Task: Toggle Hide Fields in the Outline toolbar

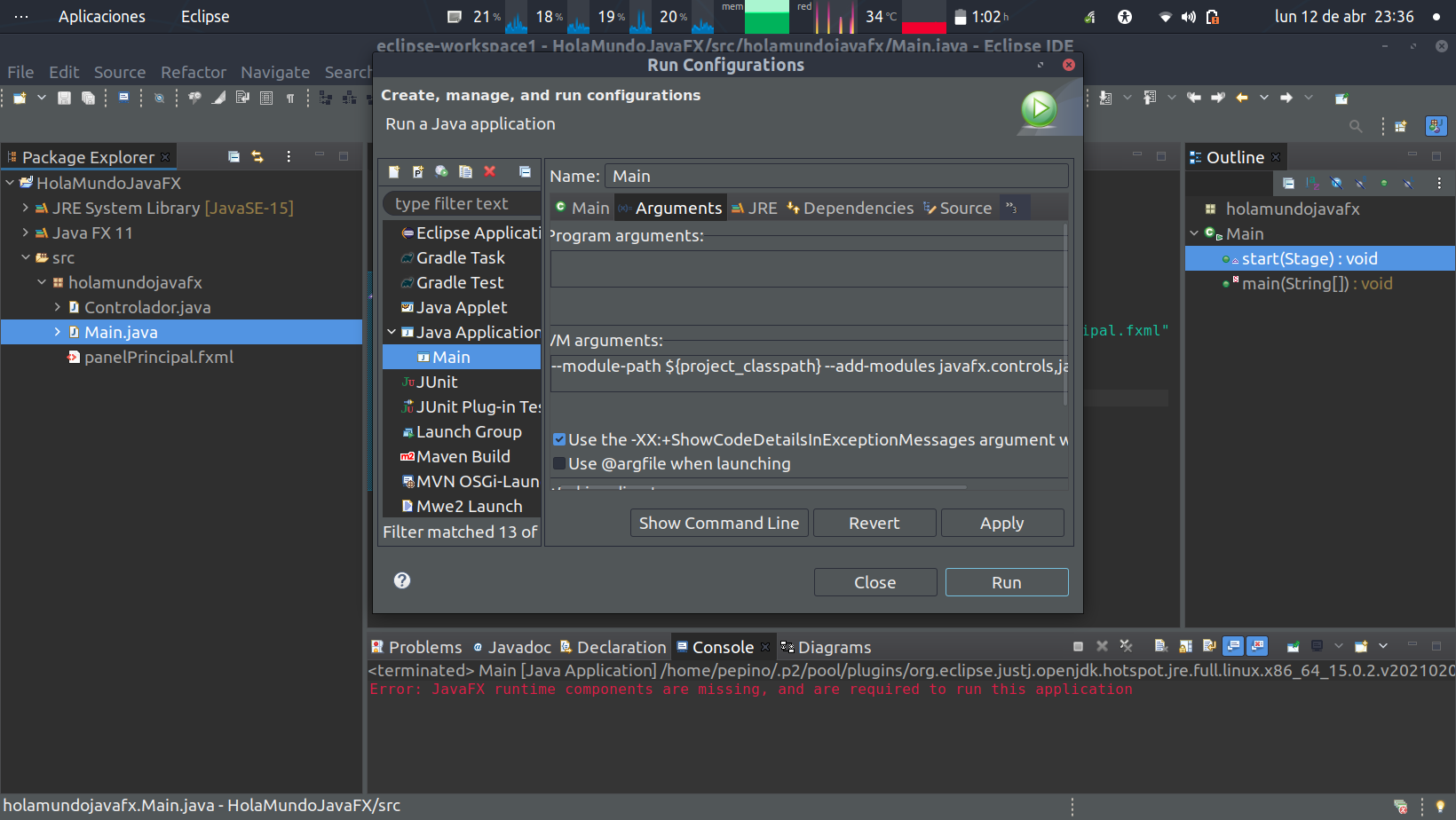Action: [1336, 184]
